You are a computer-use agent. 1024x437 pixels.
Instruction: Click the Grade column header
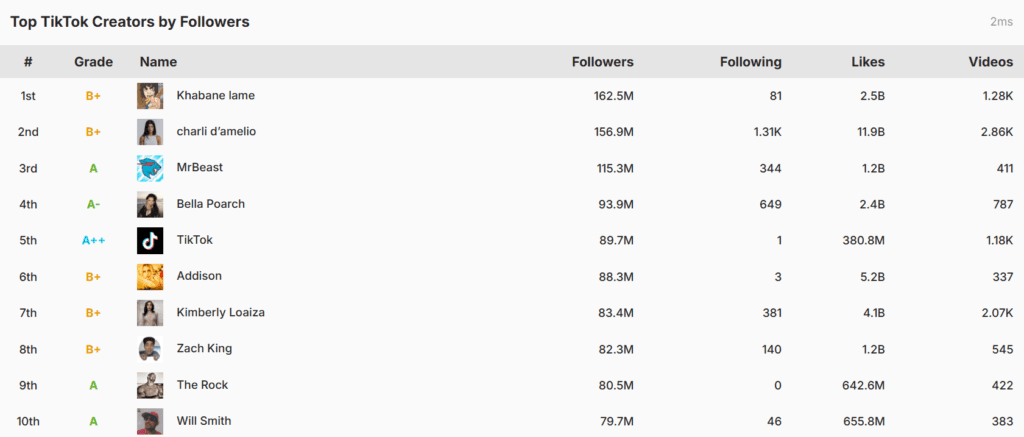click(93, 62)
